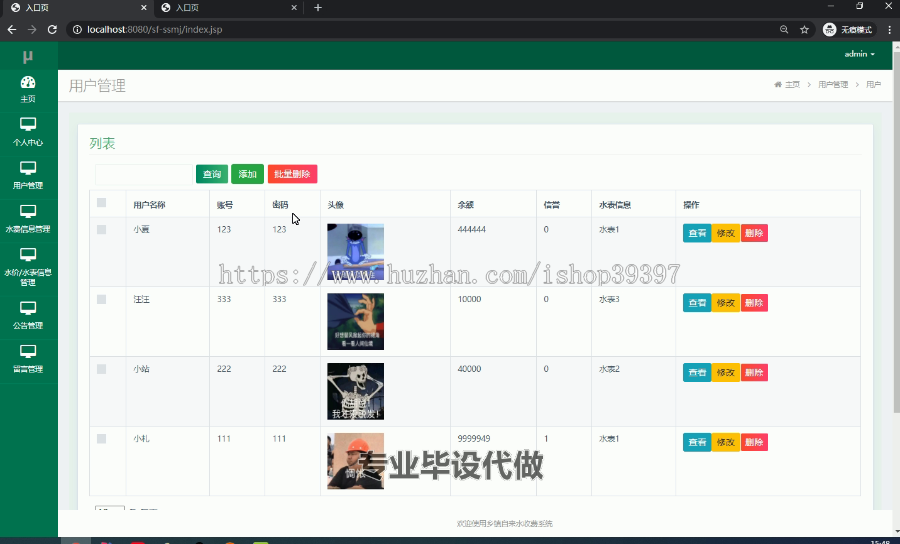Screen dimensions: 900x544
Task: Click the green 查询 search button
Action: 212,174
